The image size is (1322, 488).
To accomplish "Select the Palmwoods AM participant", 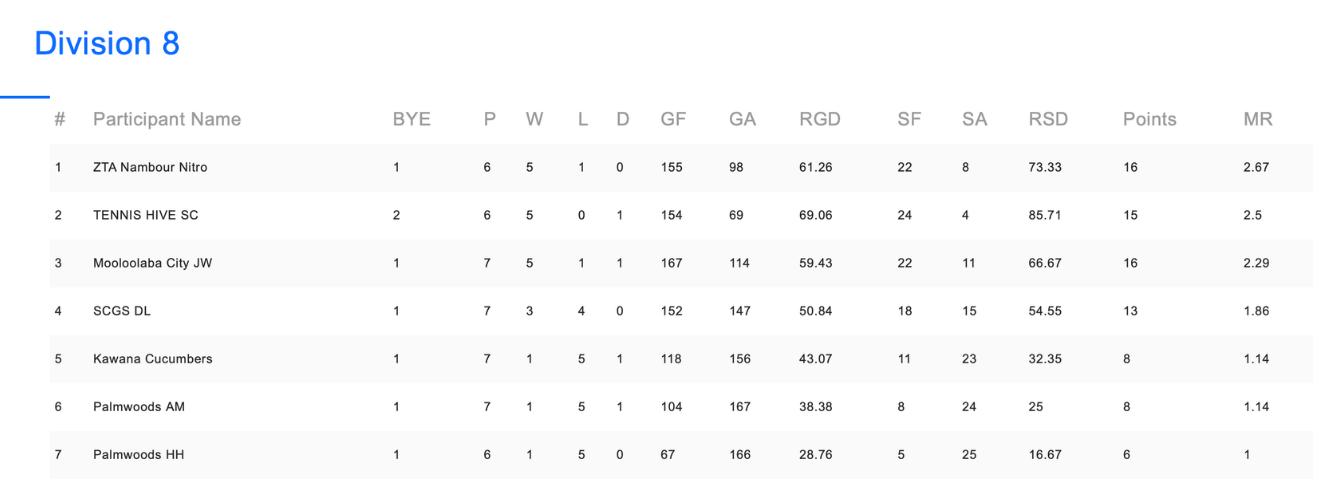I will tap(139, 407).
